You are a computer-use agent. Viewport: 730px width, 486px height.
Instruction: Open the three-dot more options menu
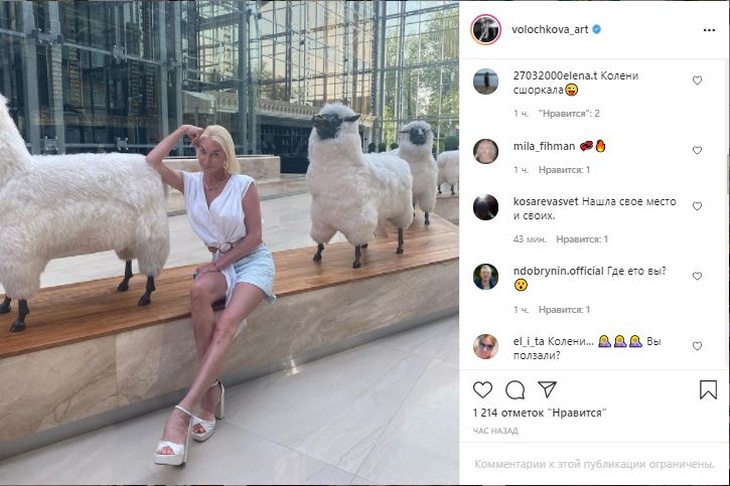[x=709, y=30]
